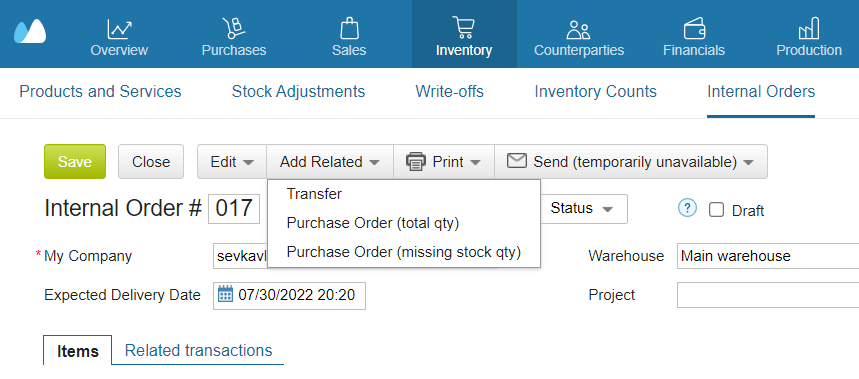The width and height of the screenshot is (859, 379).
Task: Open the Sales shopping bag icon
Action: tap(349, 28)
